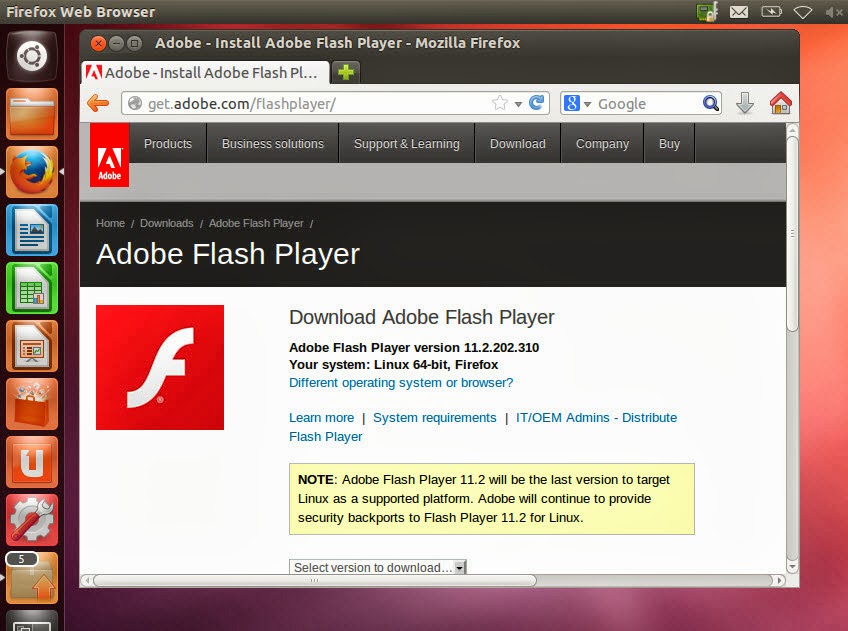
Task: Open the mail envelope indicator in the panel
Action: click(x=740, y=11)
